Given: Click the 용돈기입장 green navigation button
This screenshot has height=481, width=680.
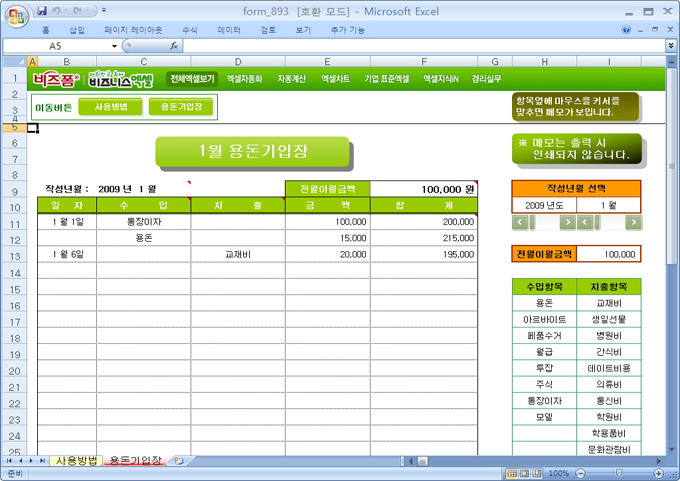Looking at the screenshot, I should [x=181, y=106].
